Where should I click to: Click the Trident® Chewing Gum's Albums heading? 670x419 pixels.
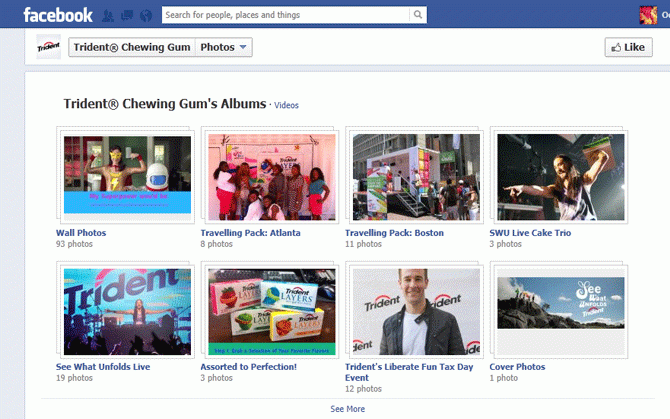pos(165,104)
